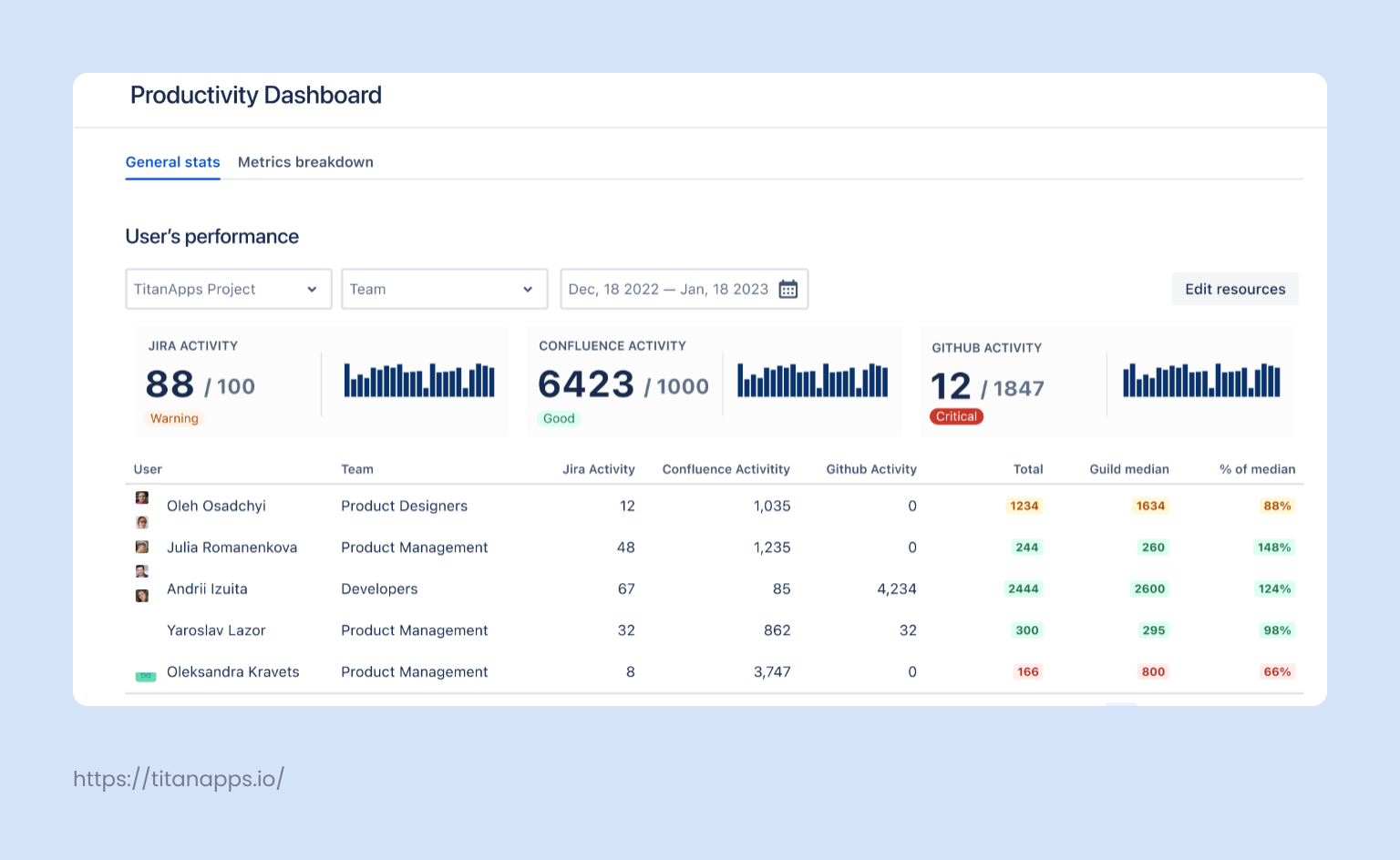Expand the TitanApps Project dropdown
The height and width of the screenshot is (860, 1400).
pyautogui.click(x=228, y=289)
